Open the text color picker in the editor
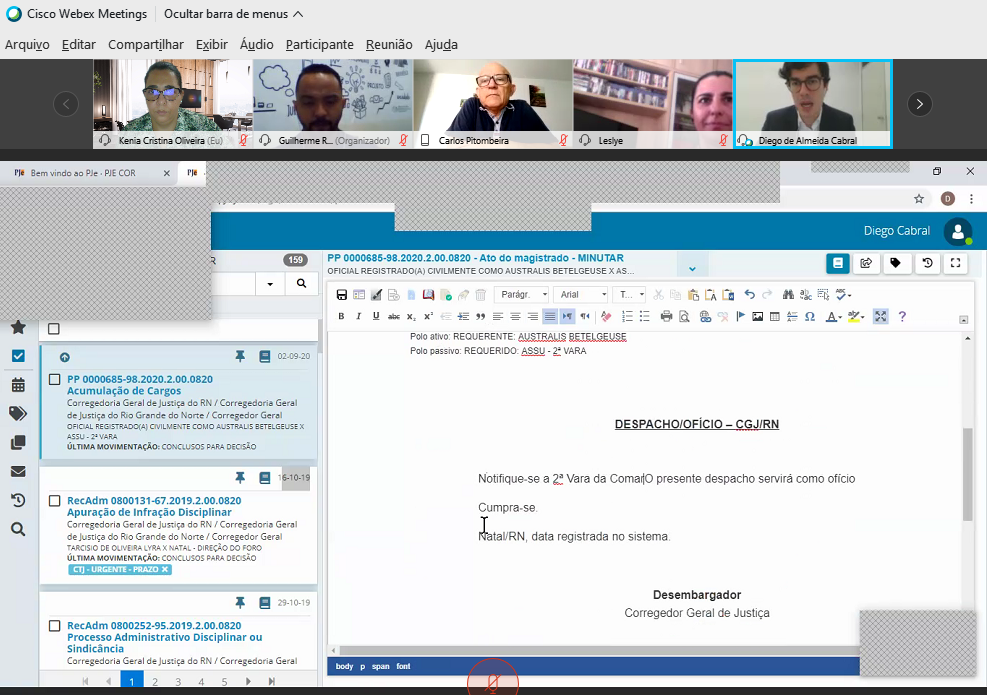 832,316
